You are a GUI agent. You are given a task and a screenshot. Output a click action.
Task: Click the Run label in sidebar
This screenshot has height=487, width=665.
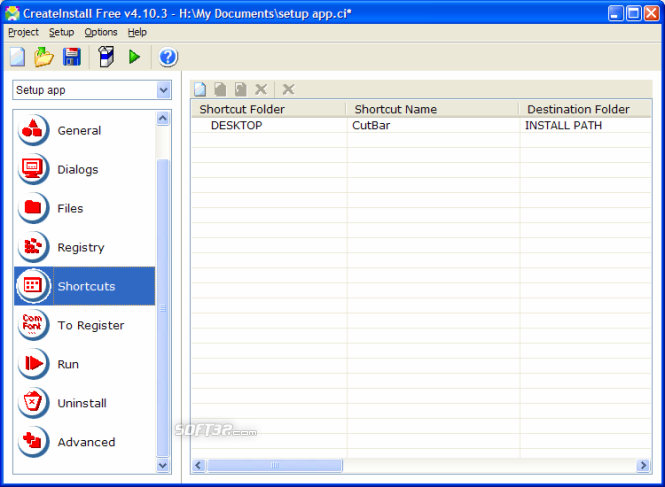tap(68, 364)
